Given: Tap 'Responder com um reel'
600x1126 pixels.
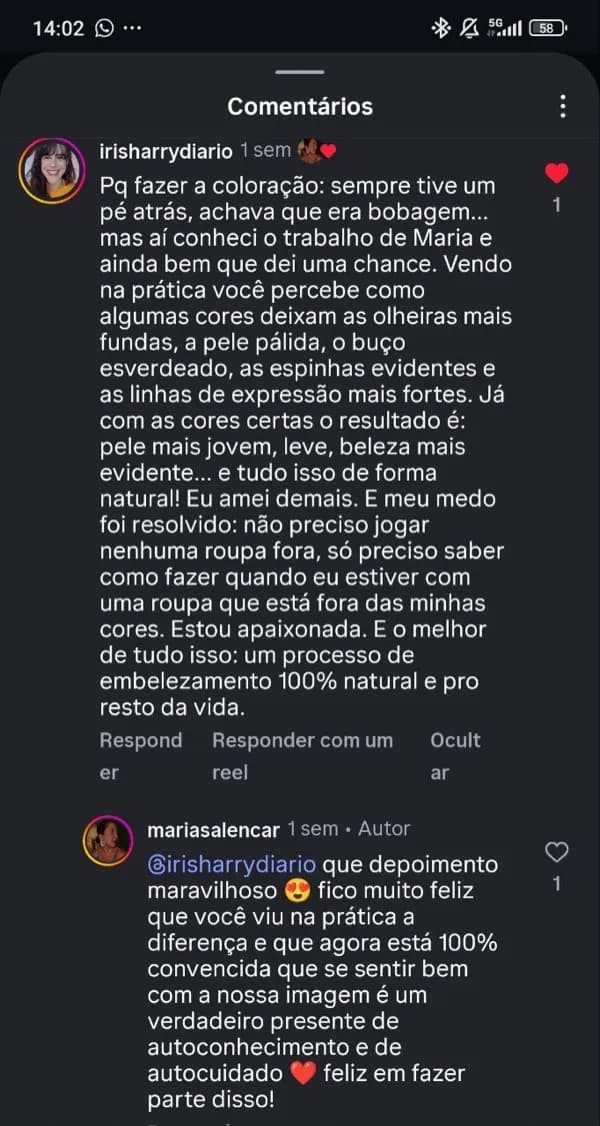Looking at the screenshot, I should click(302, 755).
